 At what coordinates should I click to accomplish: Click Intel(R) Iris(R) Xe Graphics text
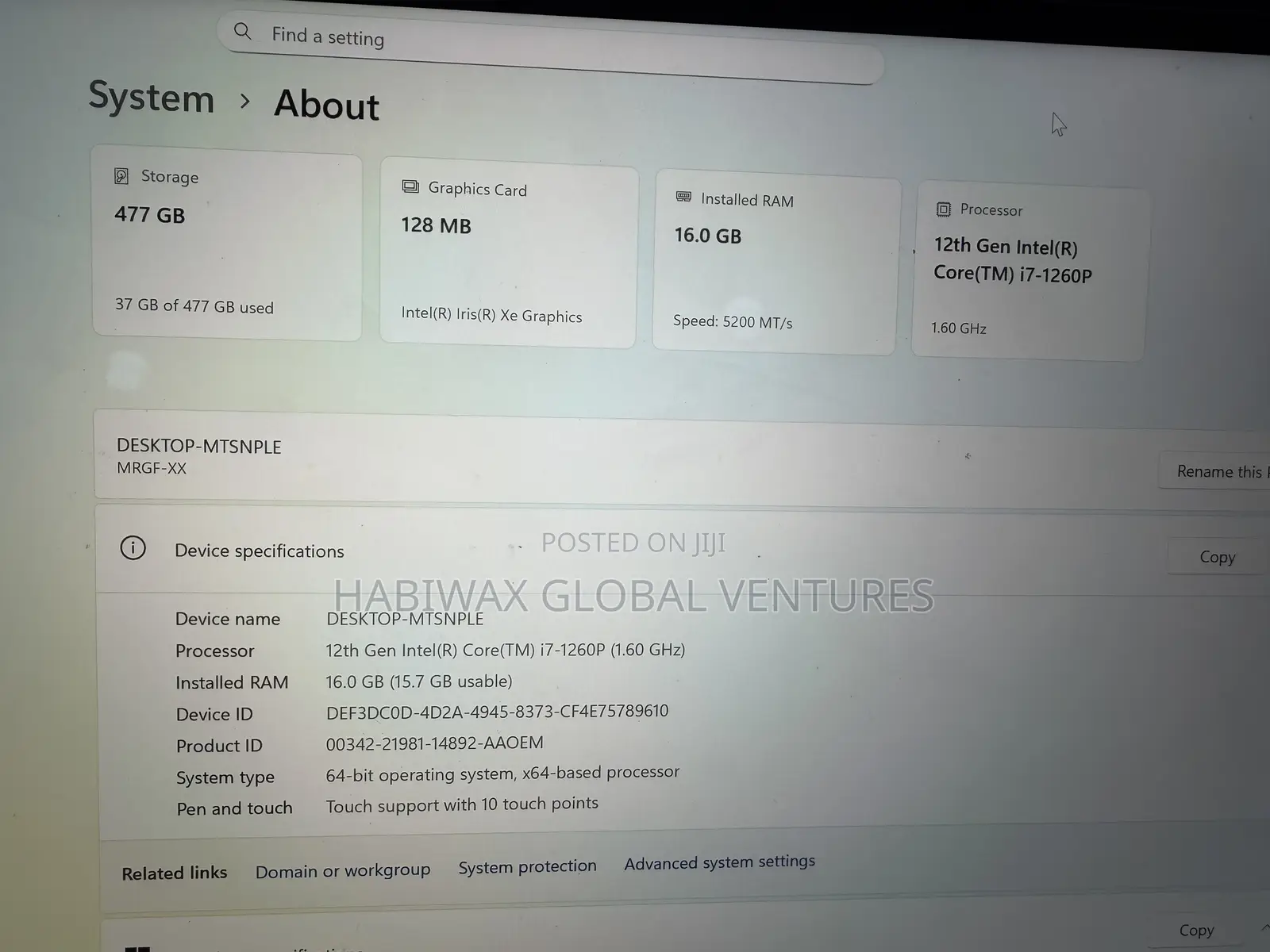click(491, 314)
